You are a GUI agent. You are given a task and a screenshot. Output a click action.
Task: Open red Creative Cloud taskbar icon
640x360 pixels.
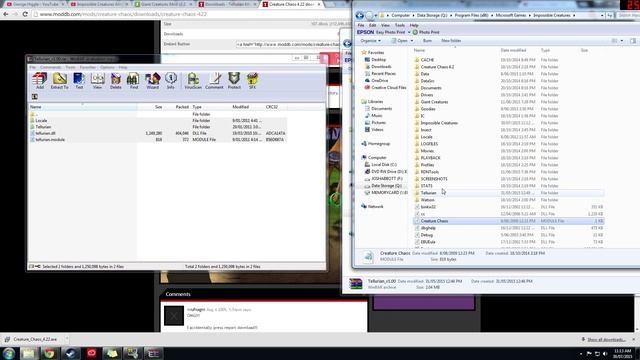pos(91,353)
